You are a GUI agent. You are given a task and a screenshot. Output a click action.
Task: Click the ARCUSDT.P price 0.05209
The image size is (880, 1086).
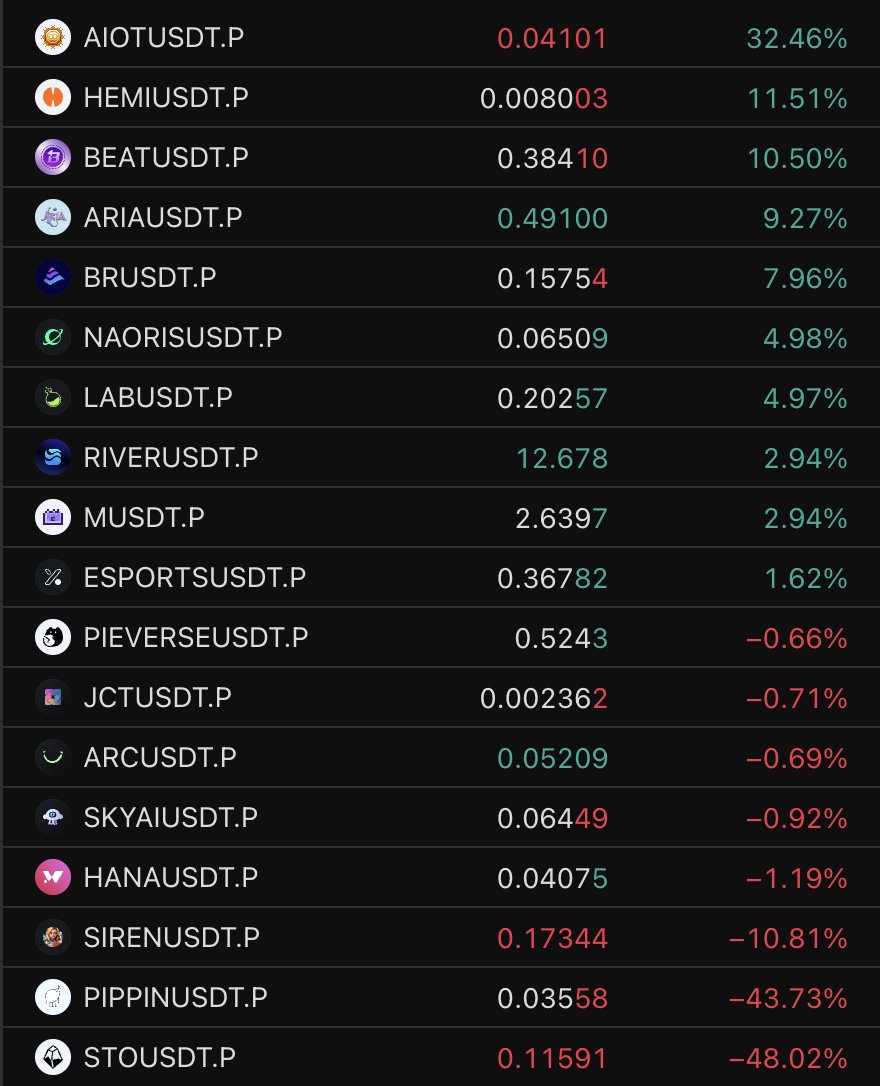click(x=552, y=758)
